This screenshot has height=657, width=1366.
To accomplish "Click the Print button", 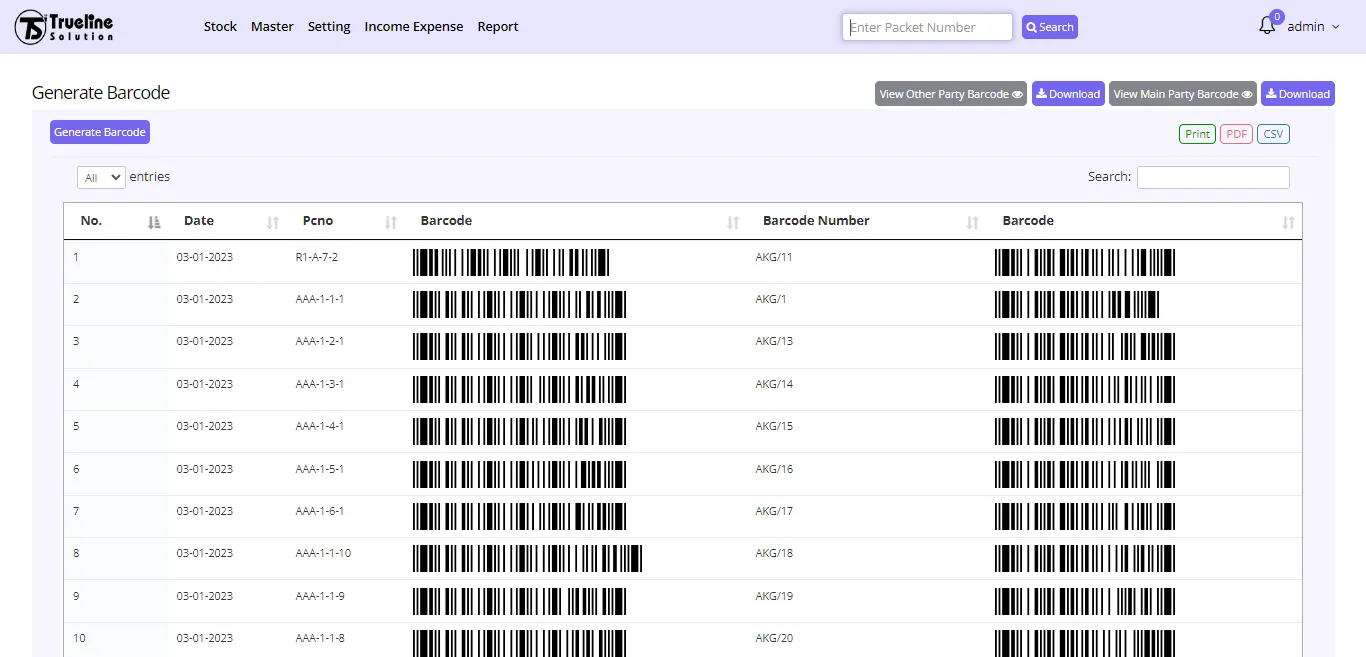I will coord(1198,134).
